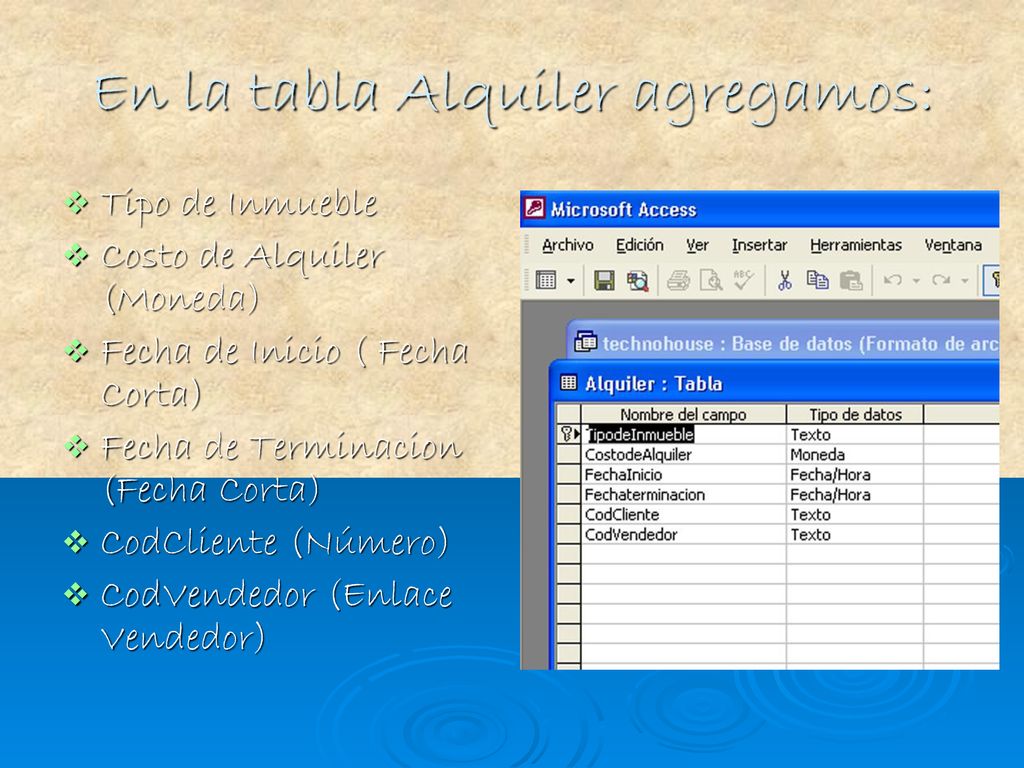Click the row selector of CodVendedor

coord(569,534)
